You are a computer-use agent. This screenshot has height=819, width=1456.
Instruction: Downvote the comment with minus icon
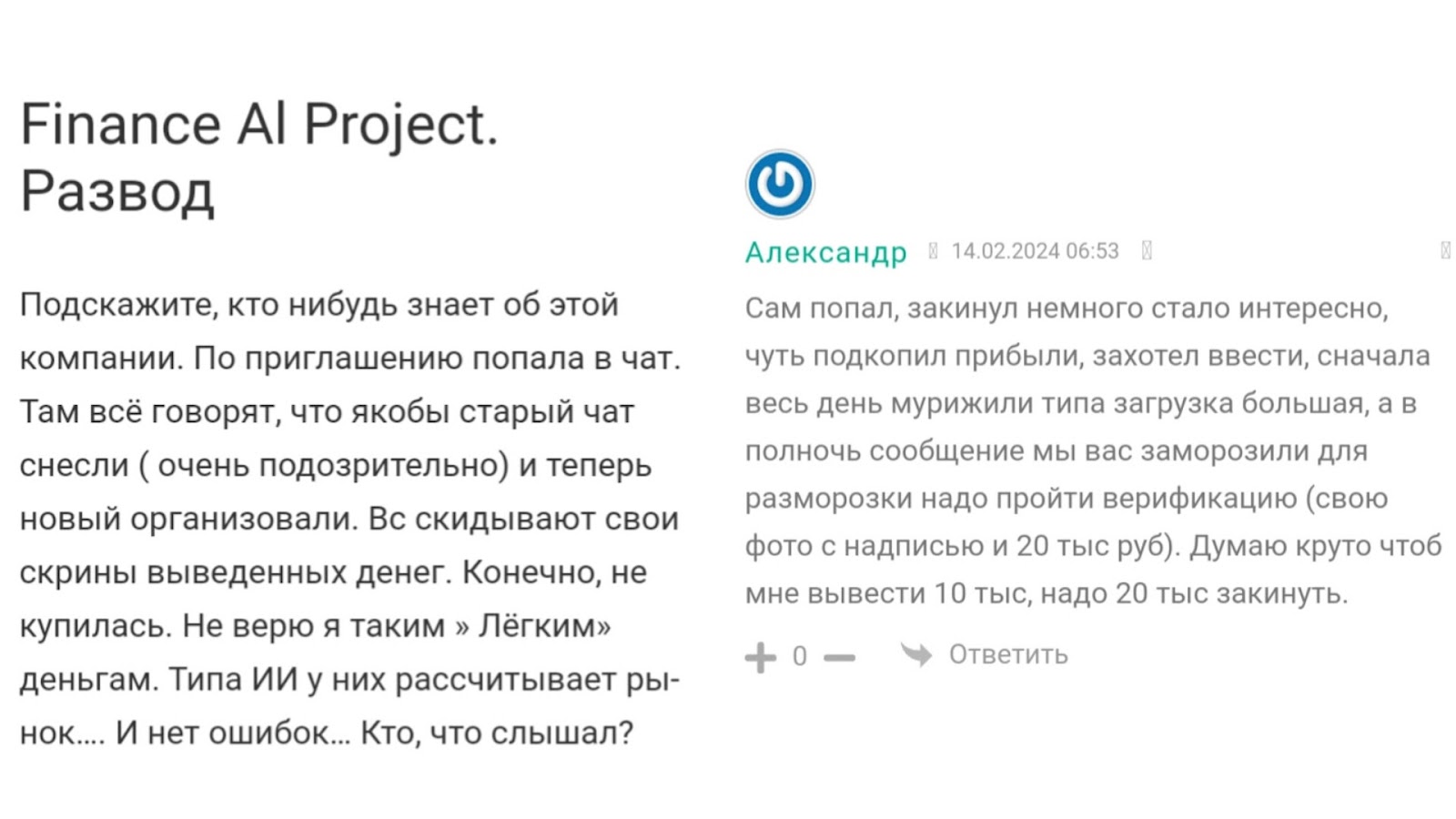point(839,657)
